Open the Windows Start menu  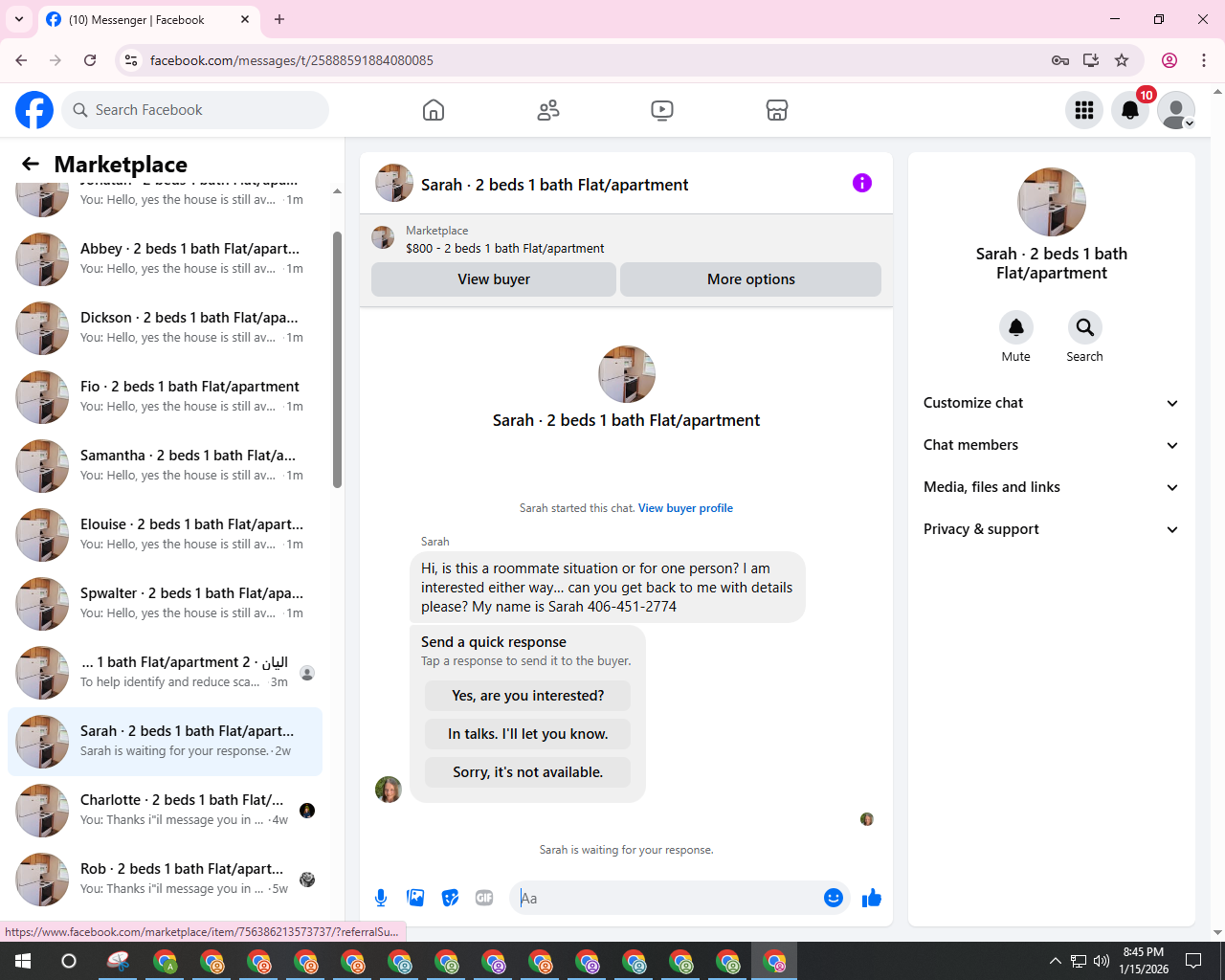23,961
